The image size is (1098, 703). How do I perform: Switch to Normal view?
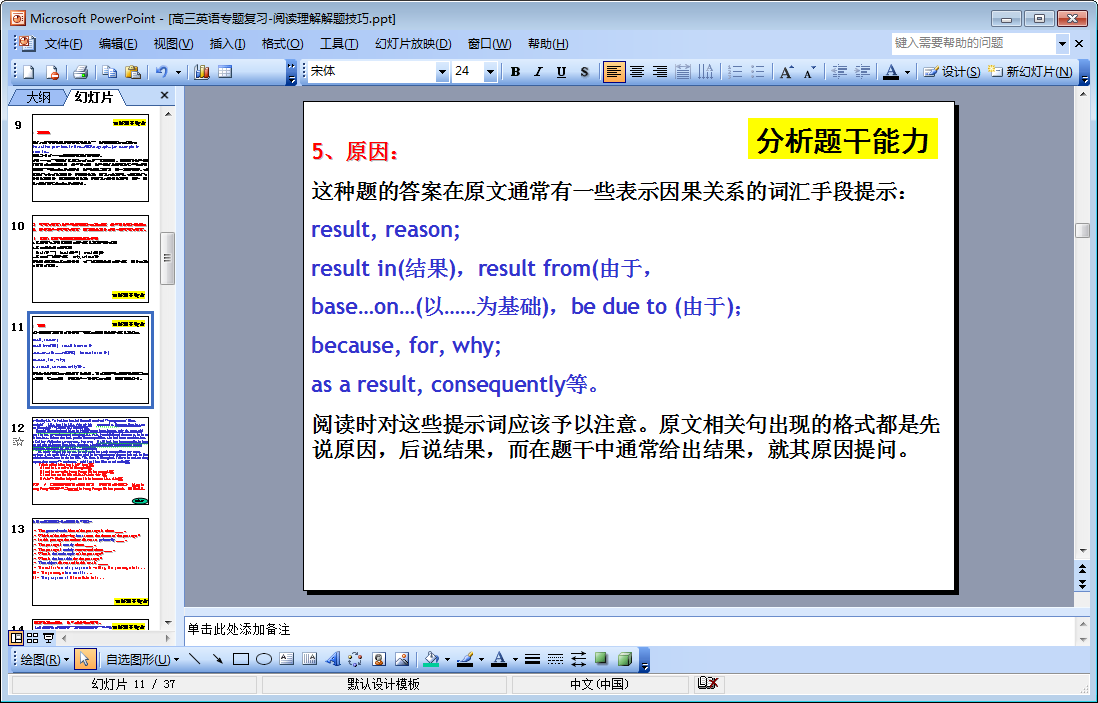tap(16, 638)
